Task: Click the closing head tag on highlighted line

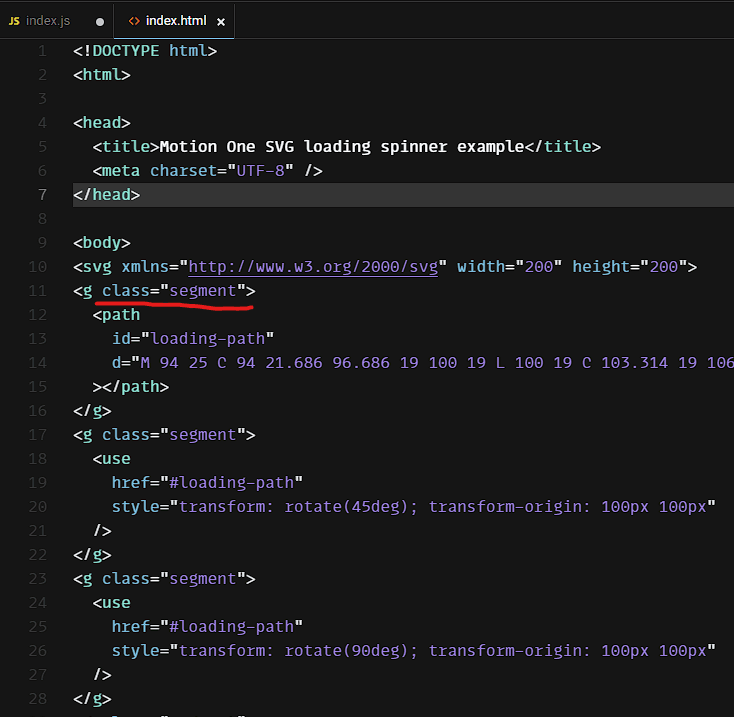Action: click(107, 195)
